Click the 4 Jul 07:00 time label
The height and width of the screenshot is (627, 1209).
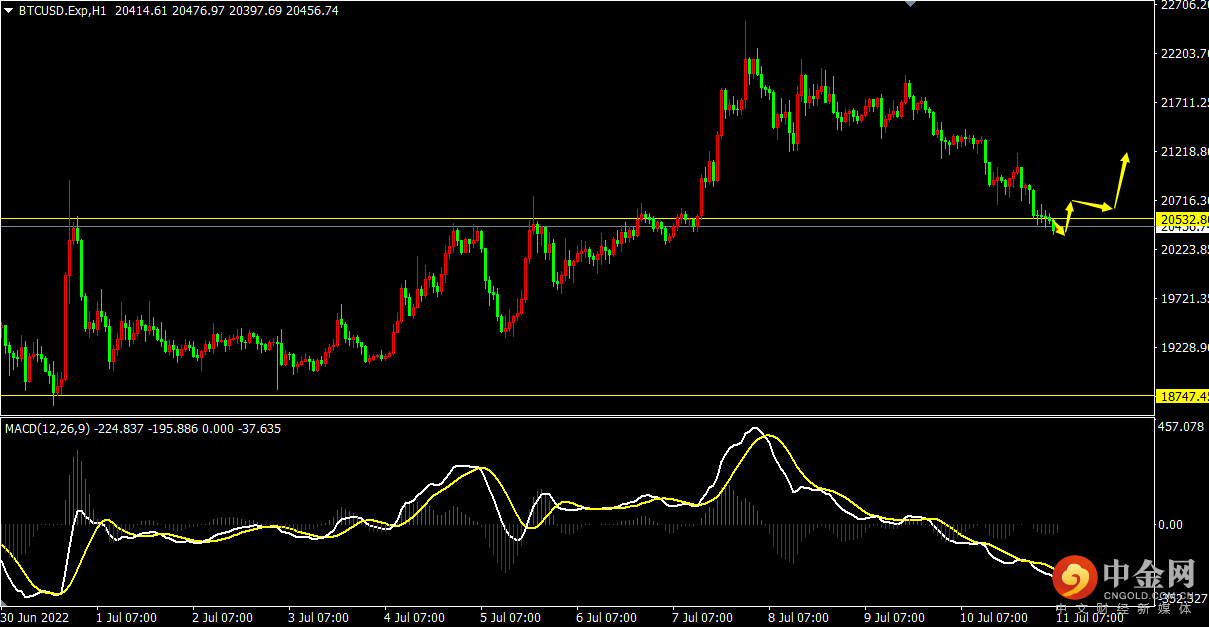[414, 617]
